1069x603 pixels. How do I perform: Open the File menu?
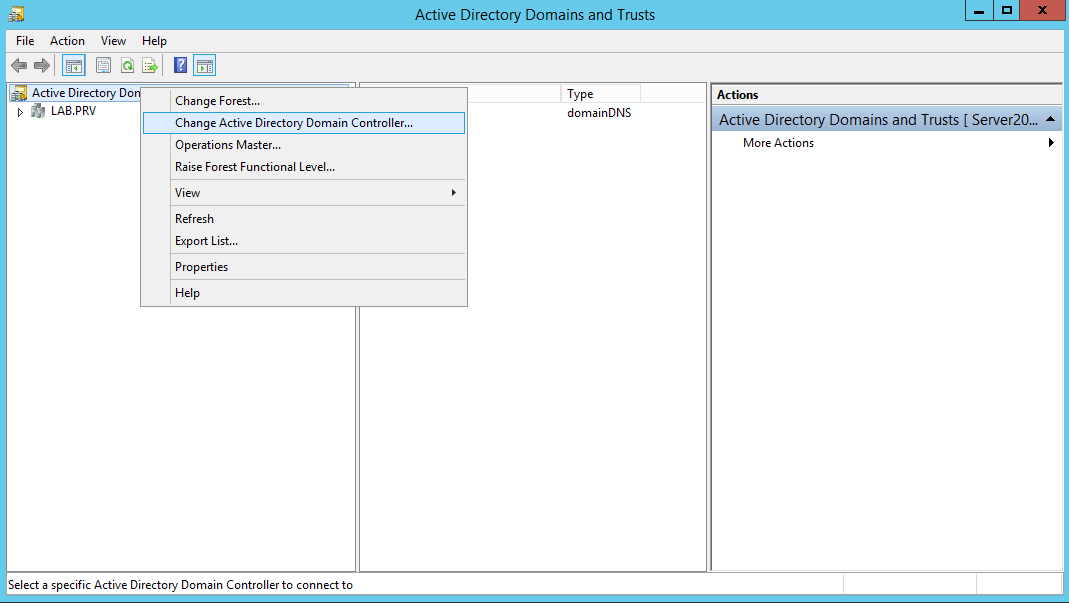click(x=25, y=41)
